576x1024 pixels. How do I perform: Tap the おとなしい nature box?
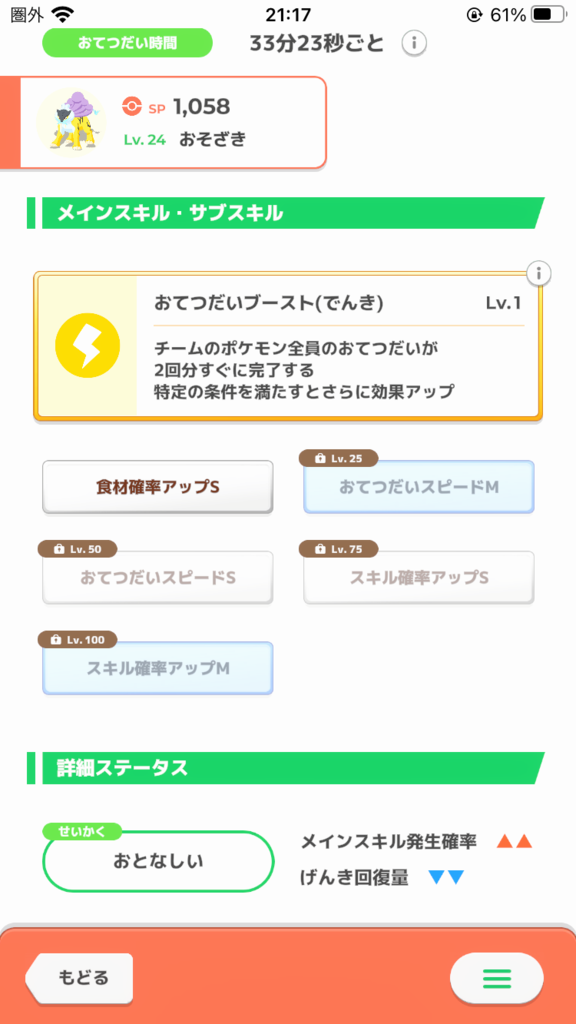158,861
